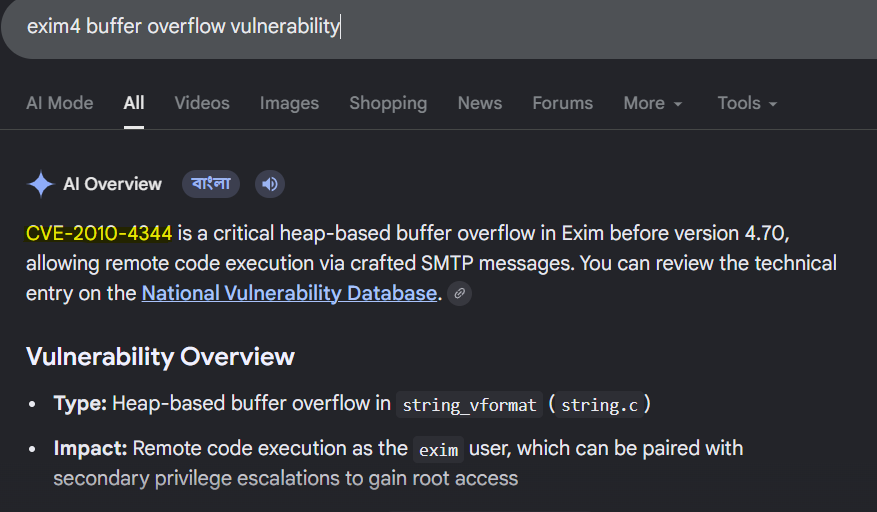Switch to the AI Mode tab
The image size is (877, 512).
click(60, 104)
